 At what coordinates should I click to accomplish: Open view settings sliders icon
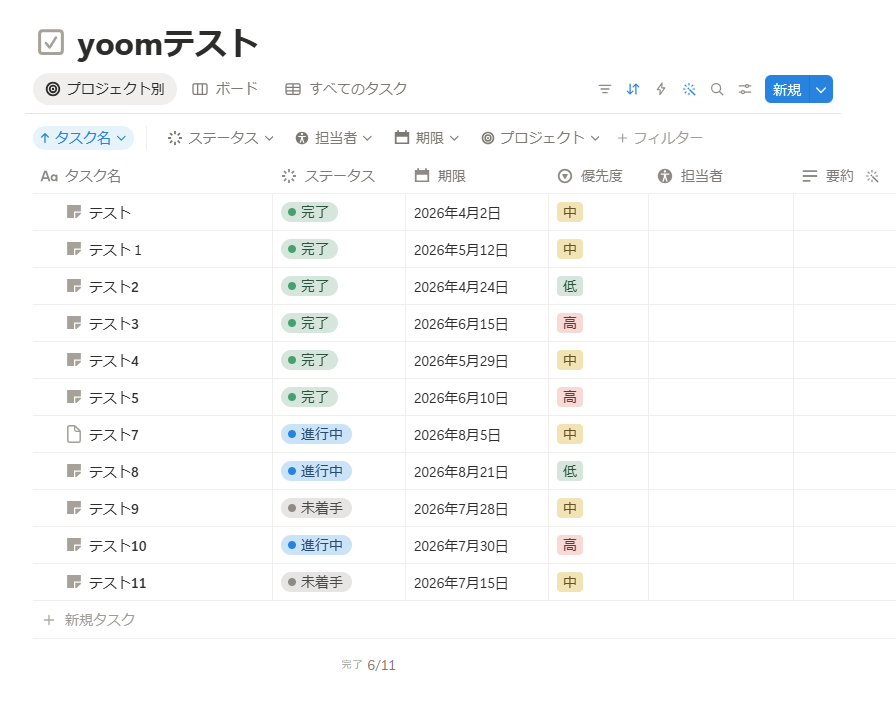(745, 89)
